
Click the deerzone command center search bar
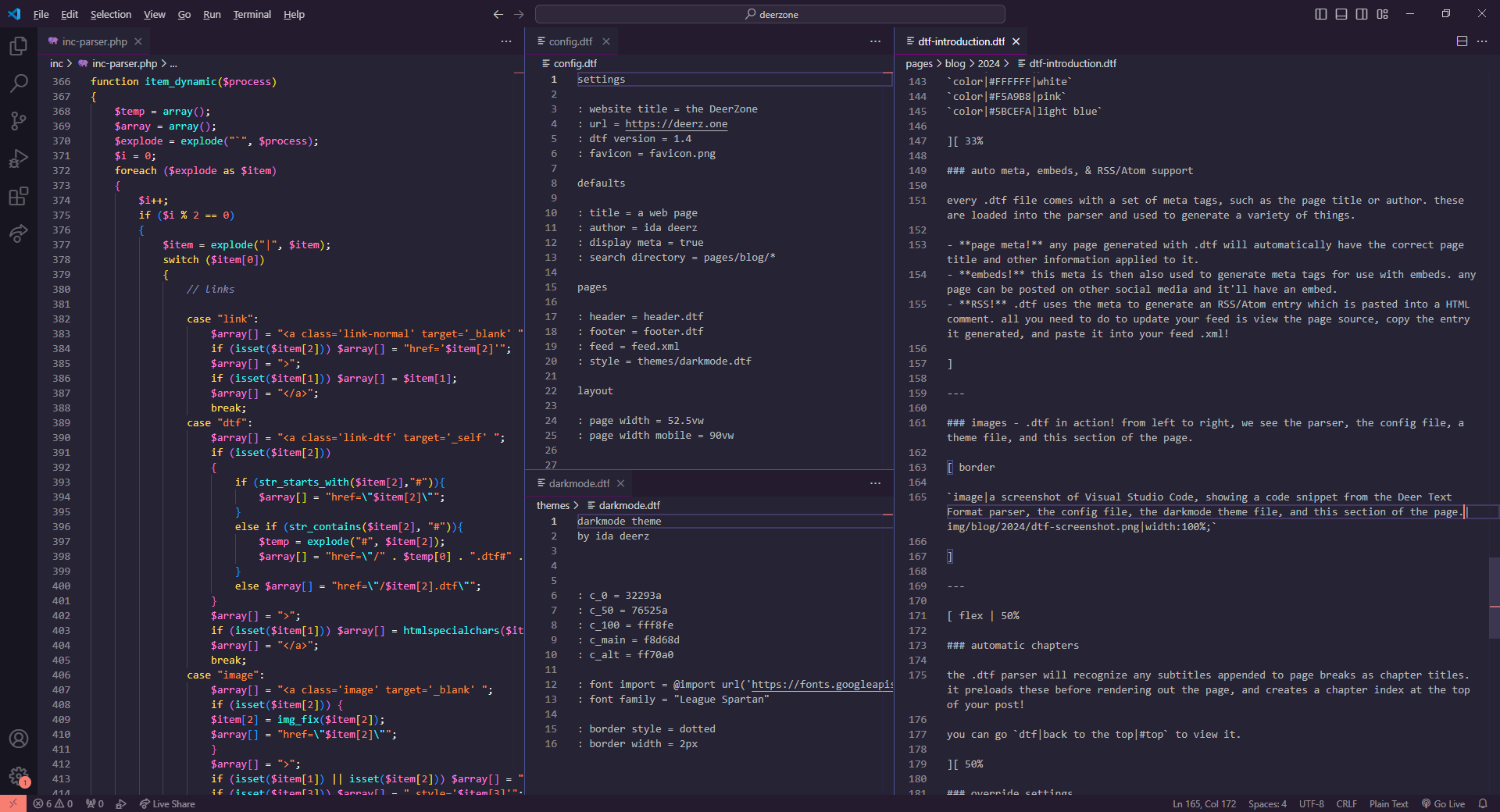770,13
